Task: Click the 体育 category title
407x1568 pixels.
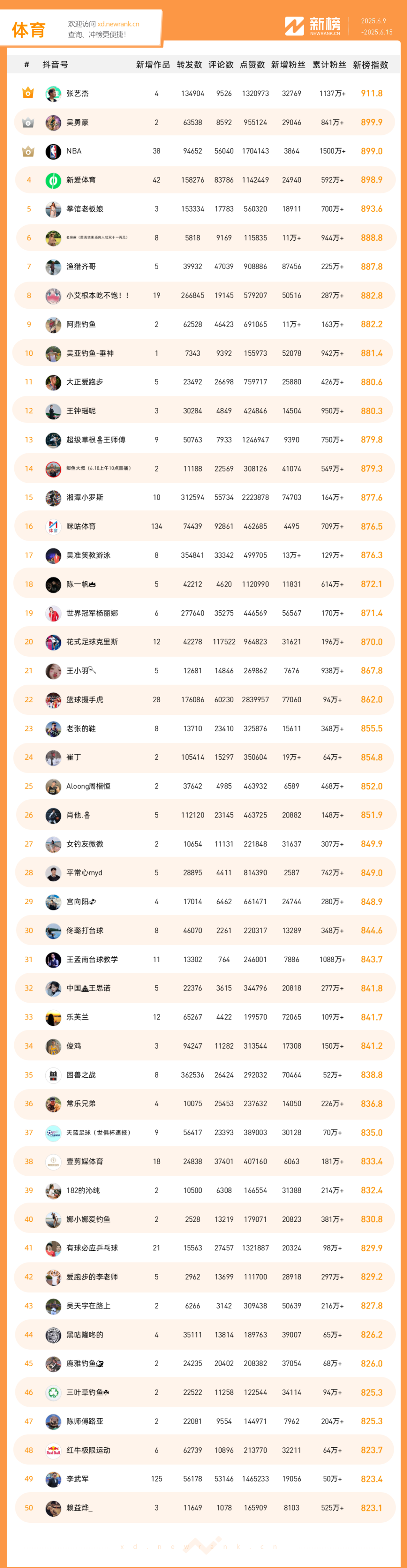Action: 29,30
